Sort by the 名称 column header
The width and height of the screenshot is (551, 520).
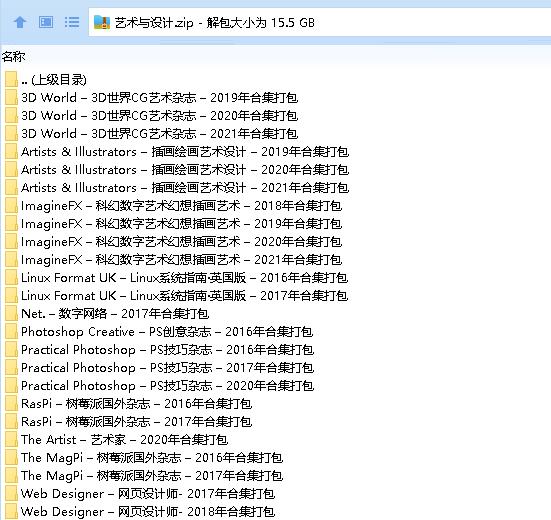13,56
